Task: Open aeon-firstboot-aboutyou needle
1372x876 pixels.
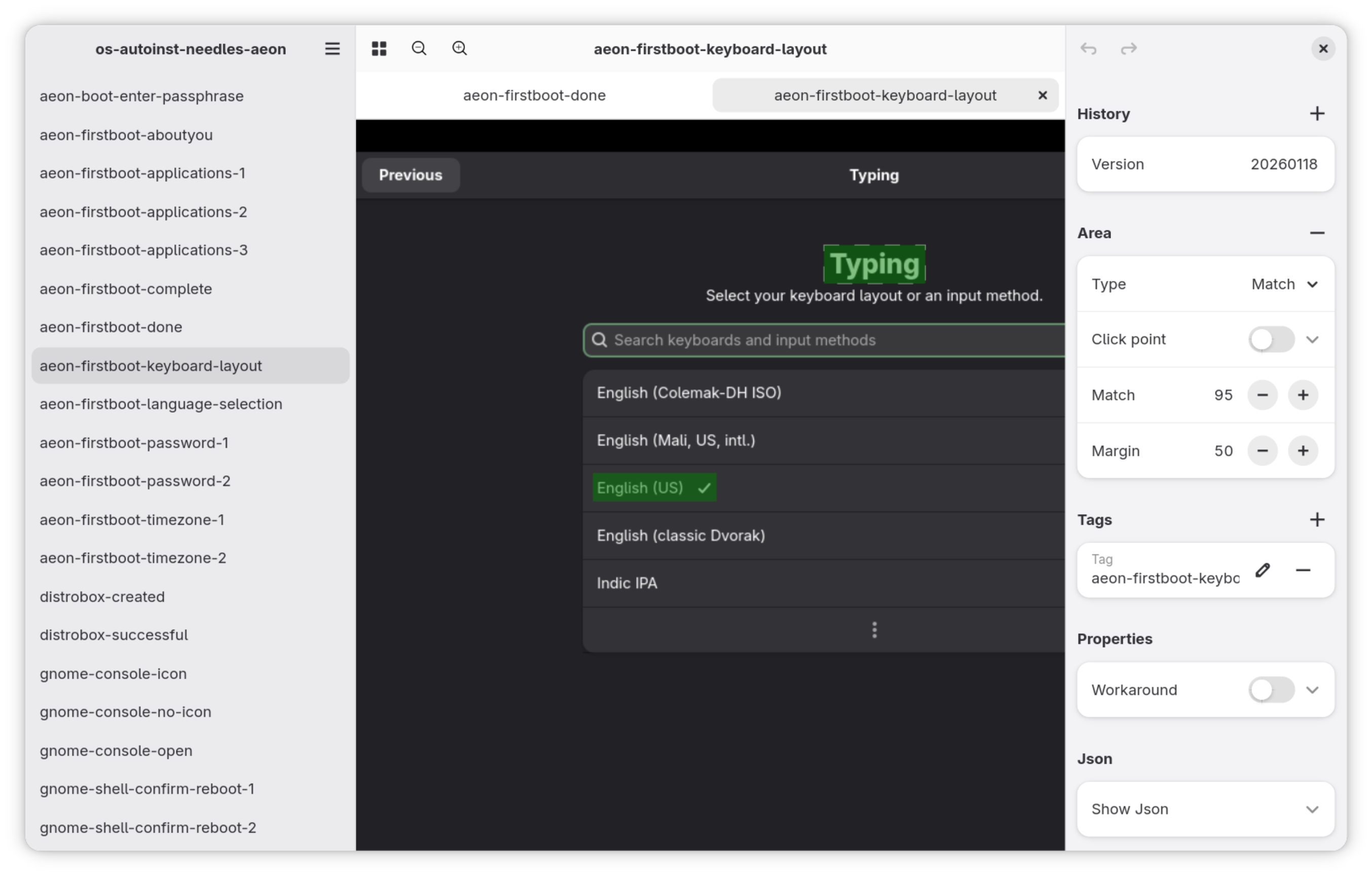Action: 190,135
